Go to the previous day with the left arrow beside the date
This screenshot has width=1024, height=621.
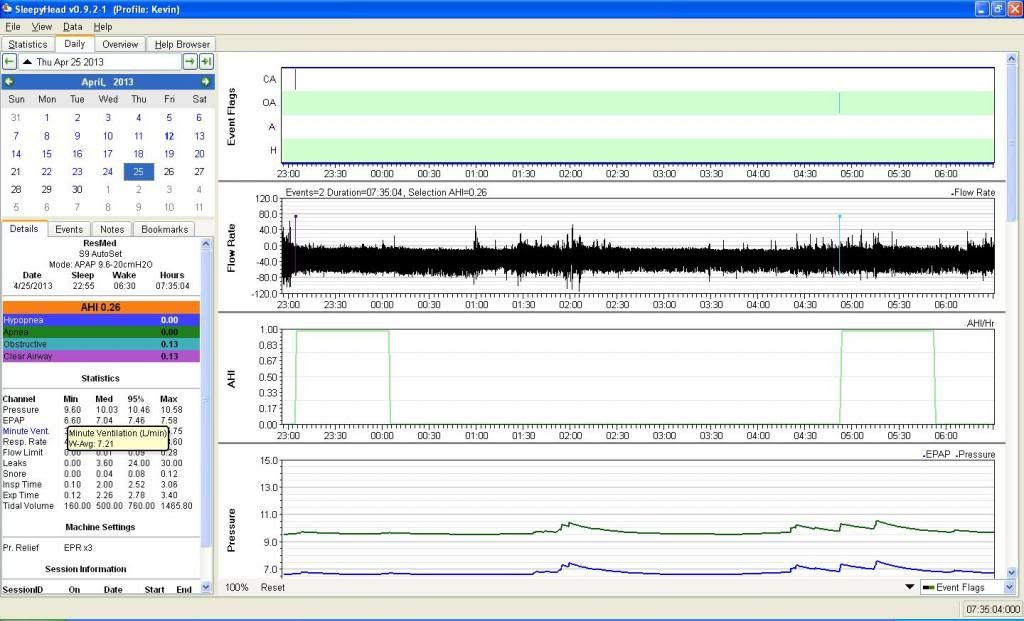click(x=9, y=61)
